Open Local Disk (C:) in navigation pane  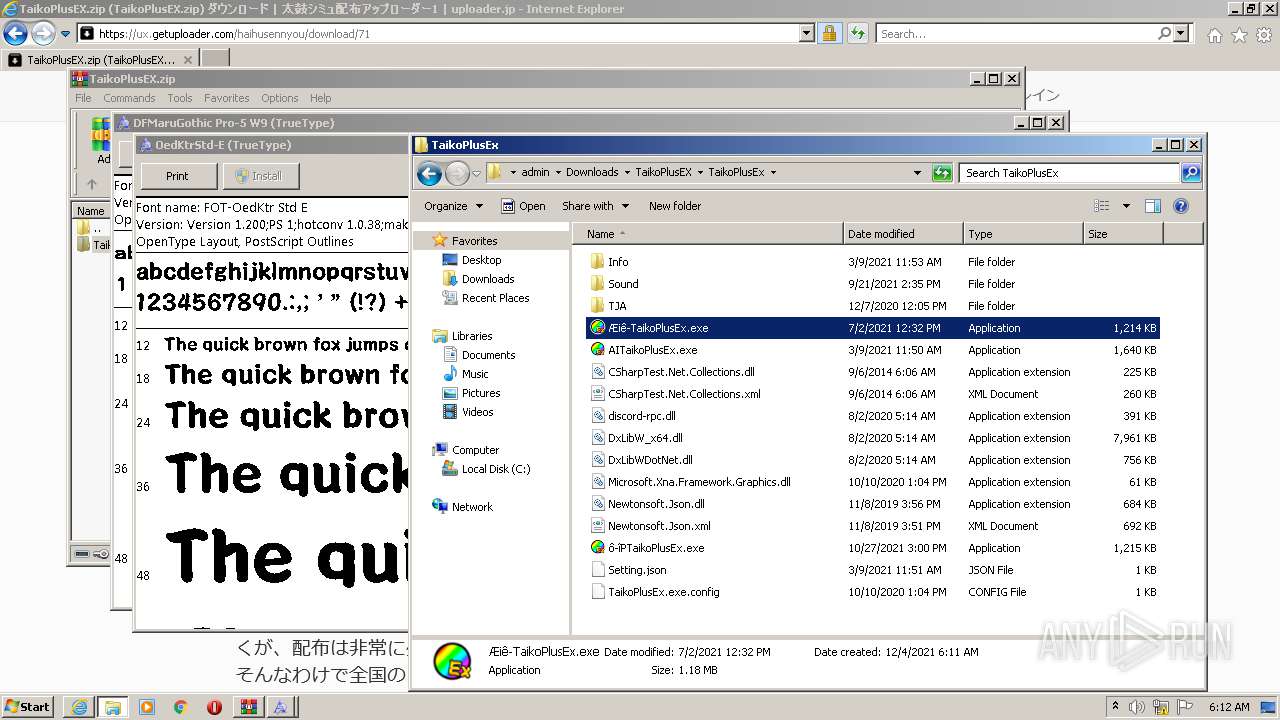point(496,469)
